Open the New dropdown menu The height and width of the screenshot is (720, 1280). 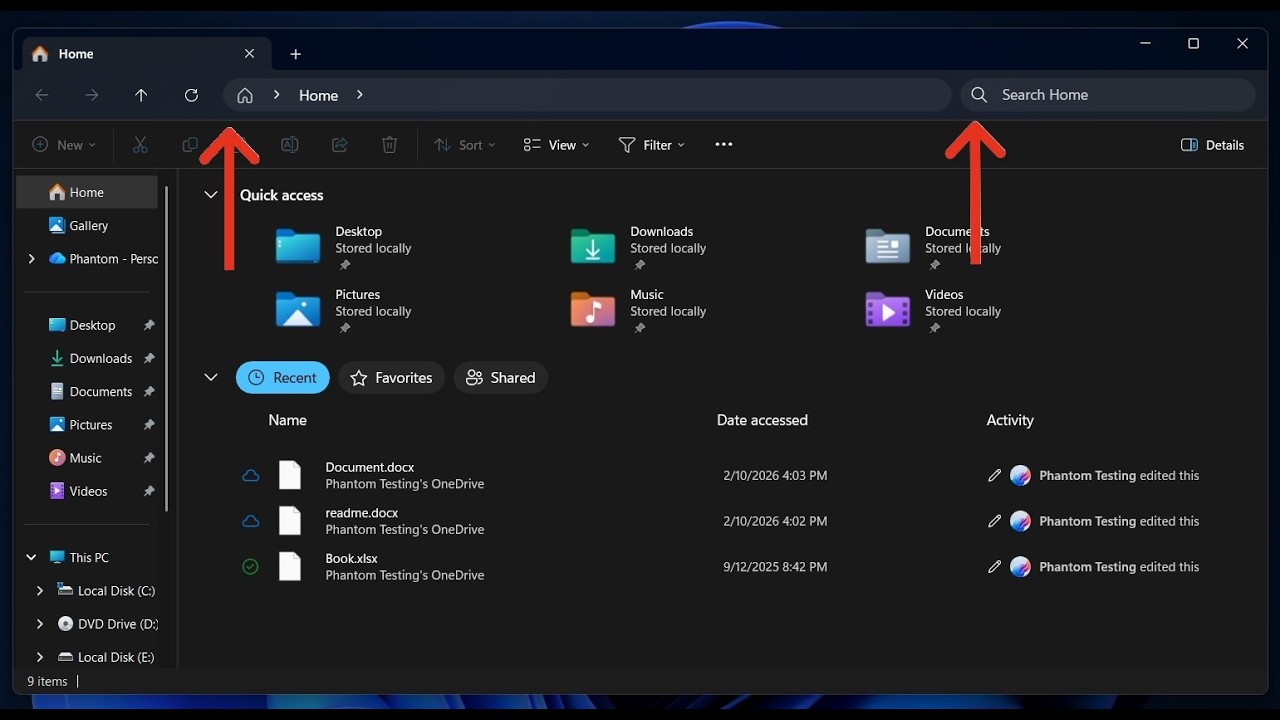(64, 145)
